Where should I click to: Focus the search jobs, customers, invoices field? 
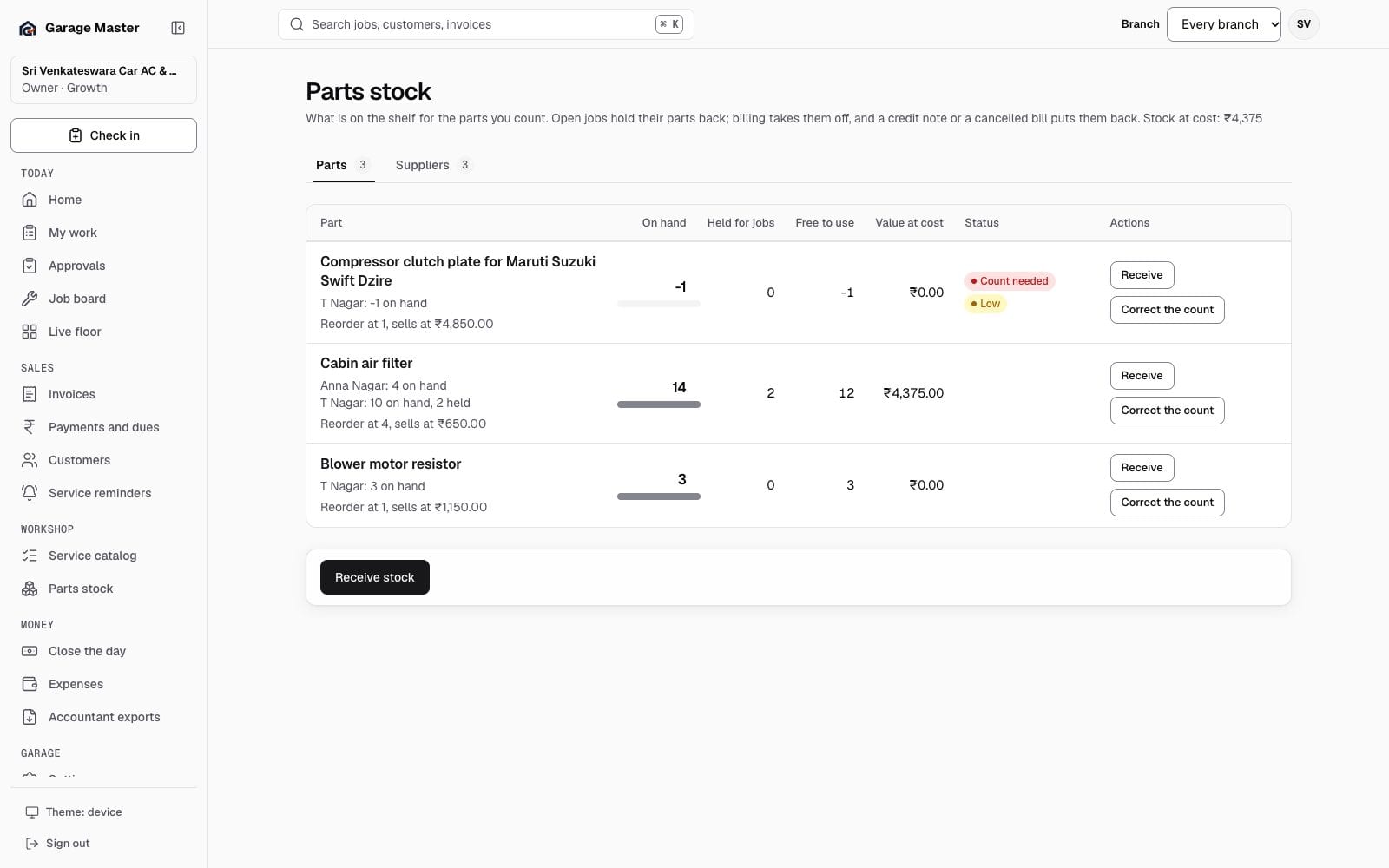(486, 24)
